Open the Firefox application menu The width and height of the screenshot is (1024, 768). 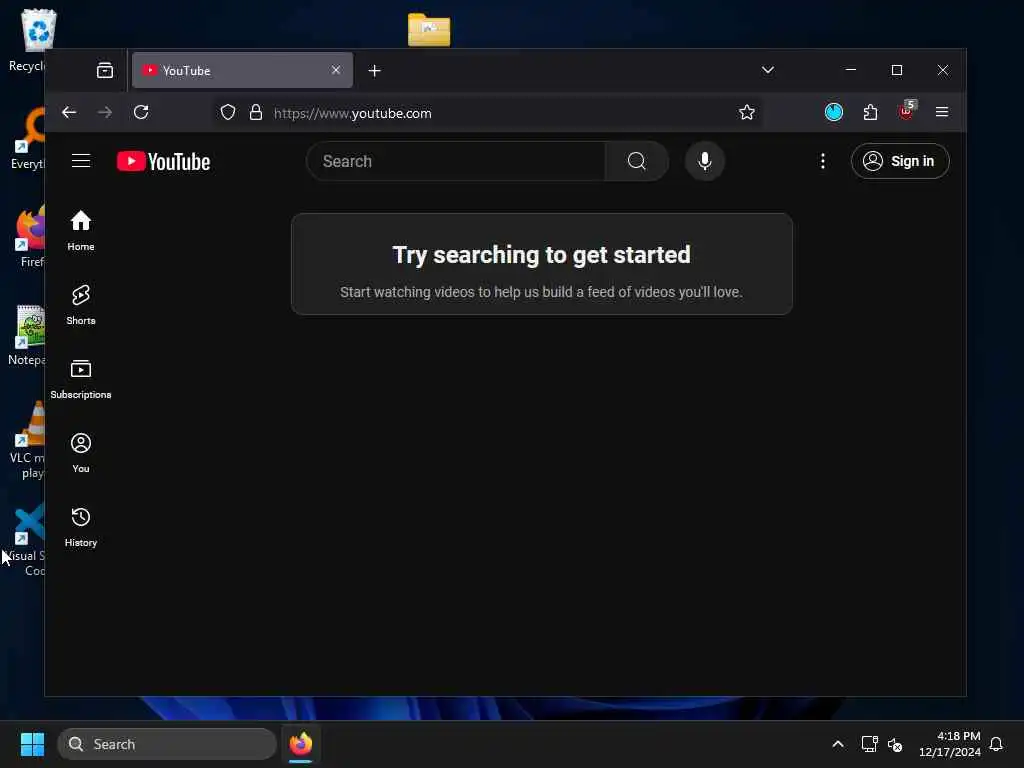[x=942, y=112]
